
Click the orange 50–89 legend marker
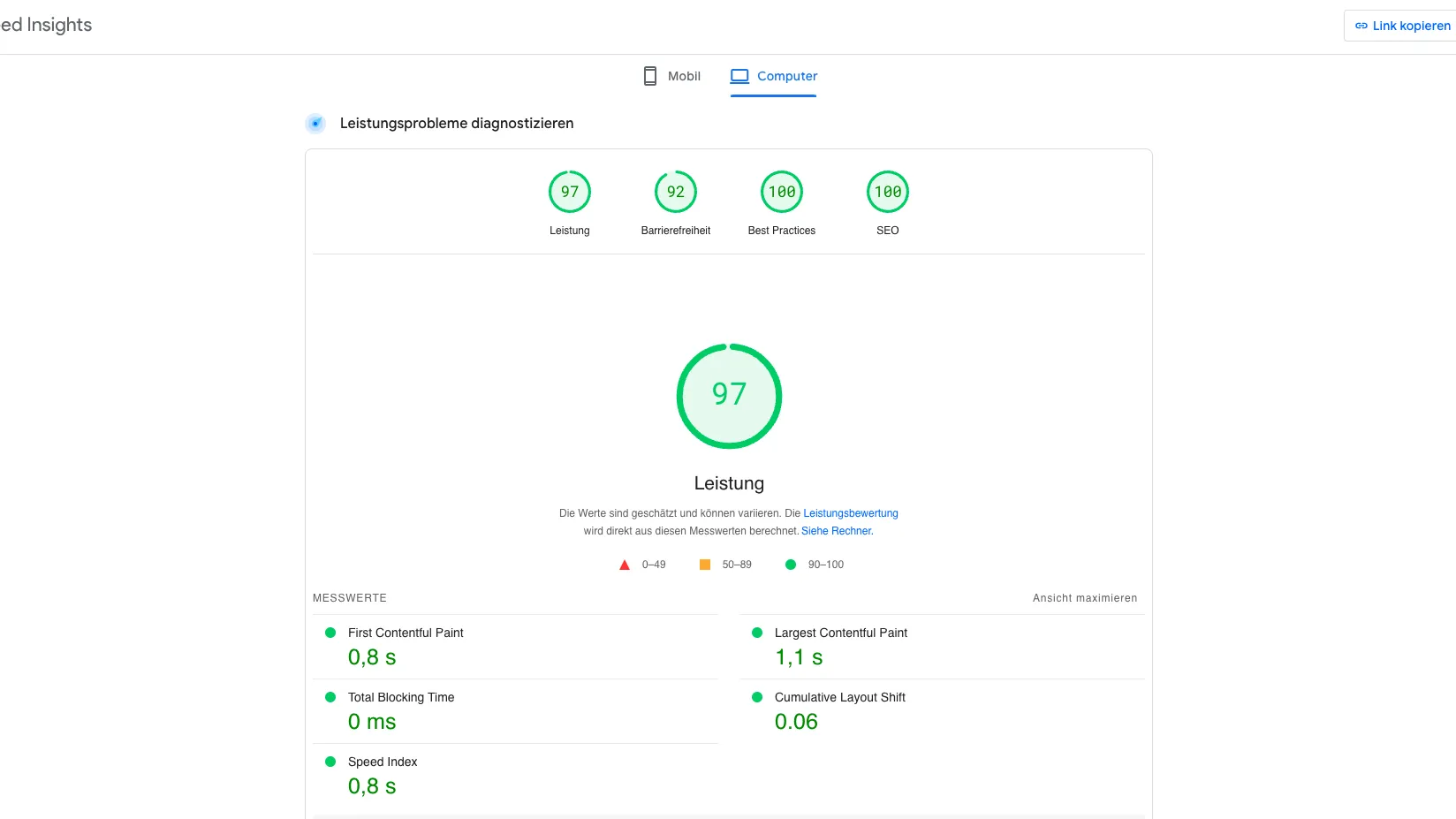[x=705, y=564]
